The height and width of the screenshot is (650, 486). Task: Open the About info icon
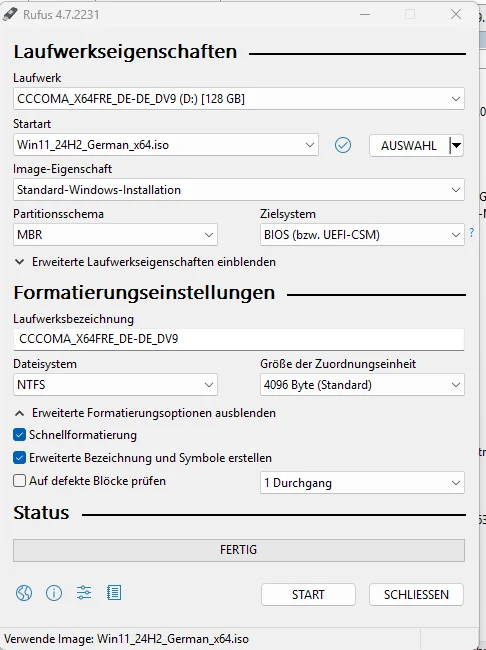coord(54,593)
